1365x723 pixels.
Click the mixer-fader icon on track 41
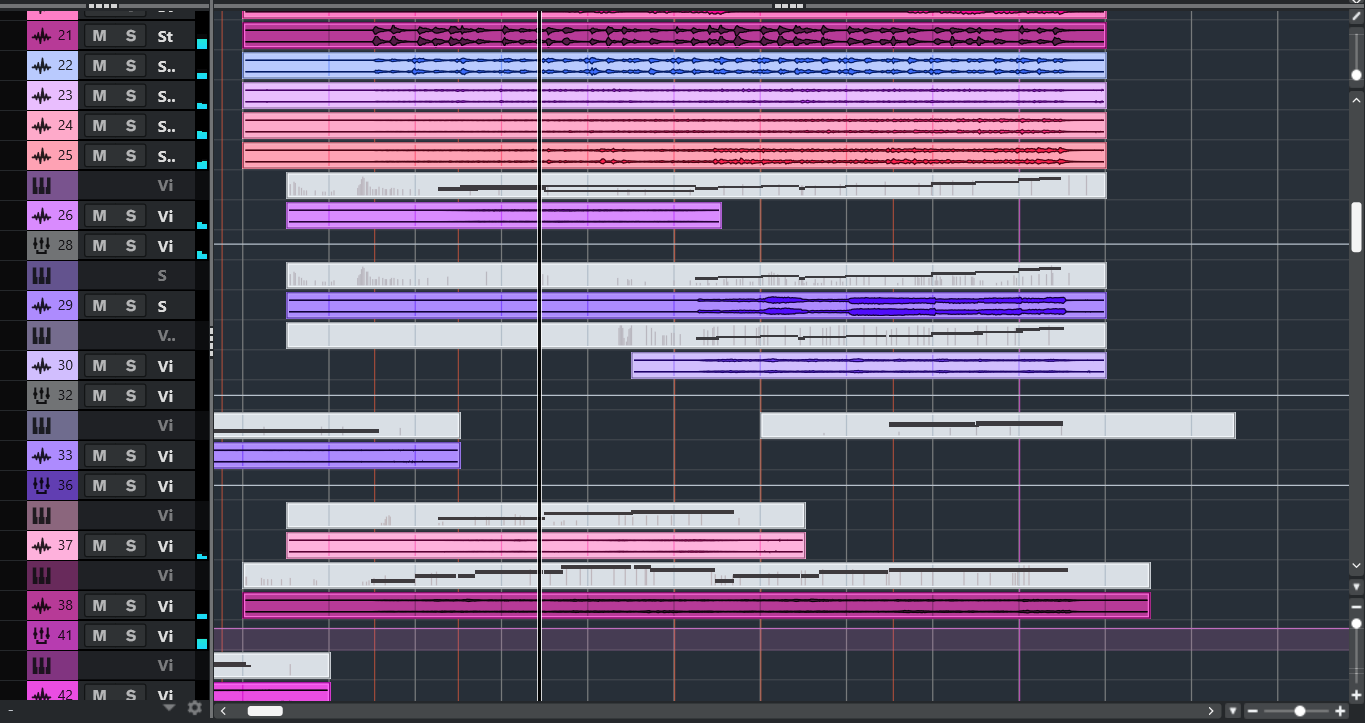pos(41,636)
